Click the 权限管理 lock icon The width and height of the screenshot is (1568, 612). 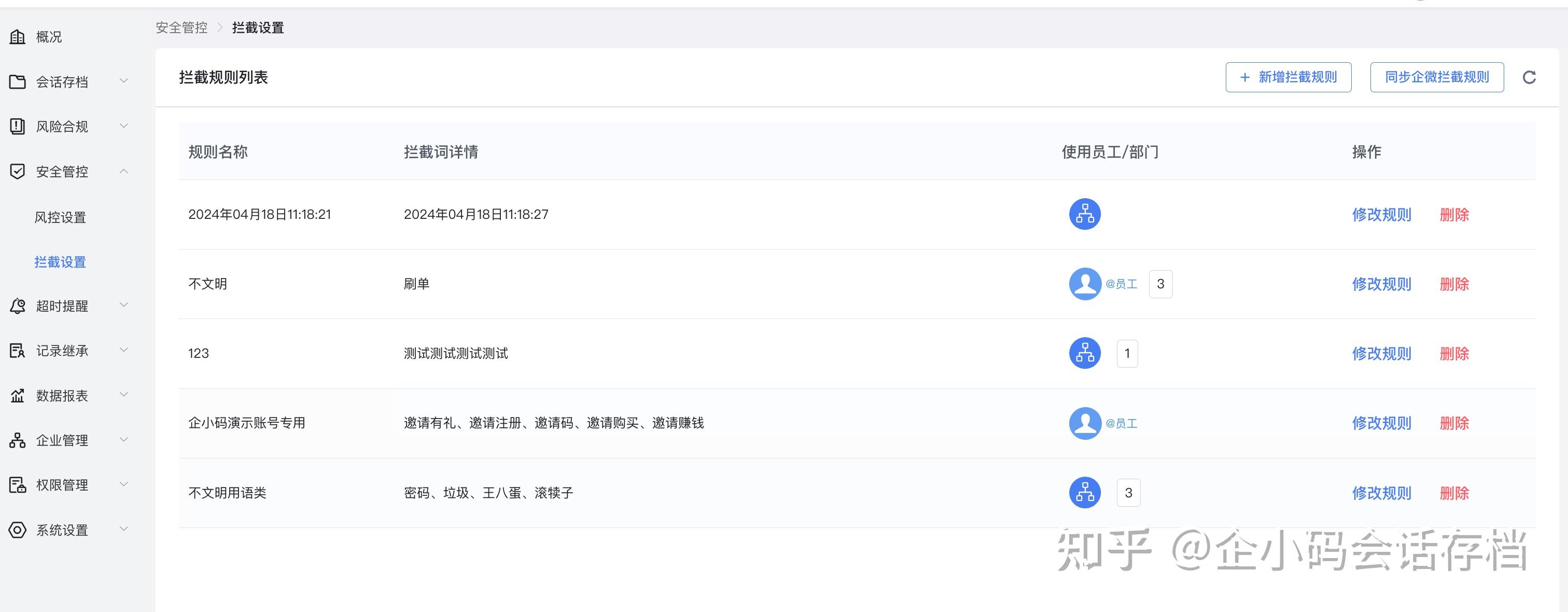17,485
